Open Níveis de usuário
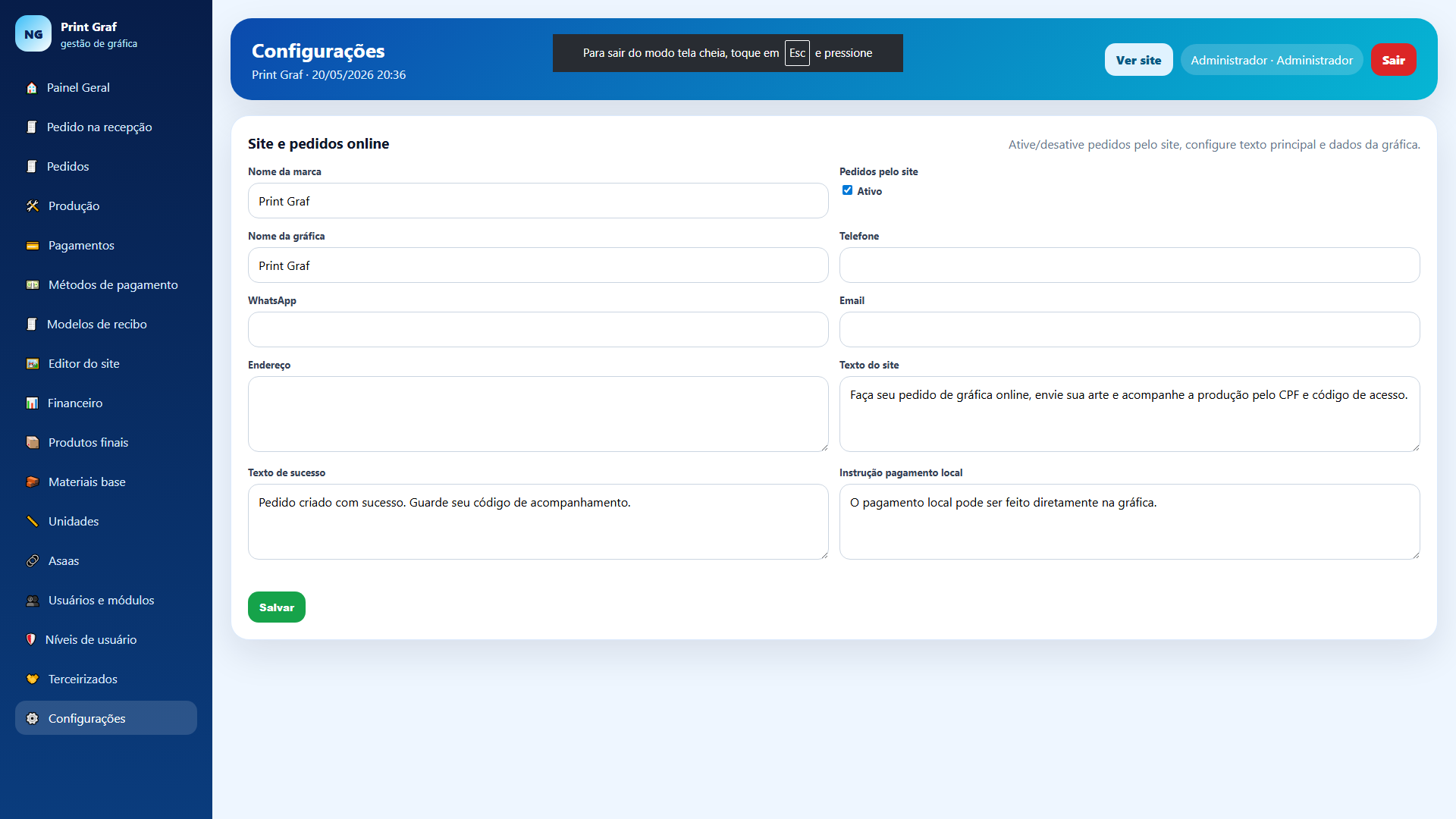The height and width of the screenshot is (819, 1456). tap(106, 640)
